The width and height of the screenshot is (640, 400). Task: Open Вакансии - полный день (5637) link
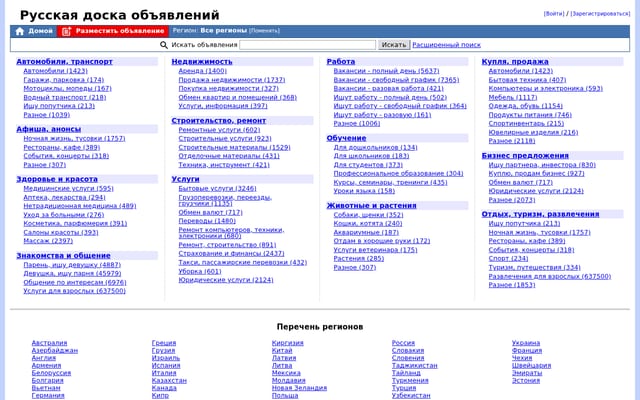click(x=386, y=71)
